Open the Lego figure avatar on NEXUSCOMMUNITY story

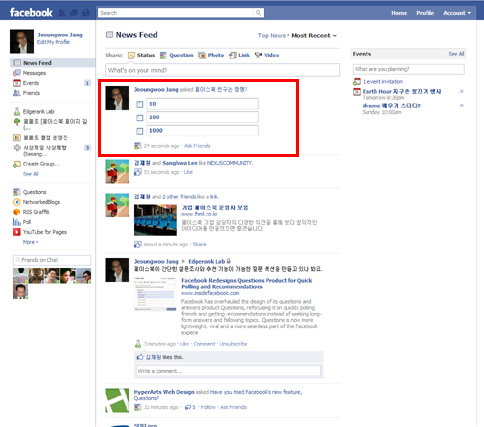(117, 172)
